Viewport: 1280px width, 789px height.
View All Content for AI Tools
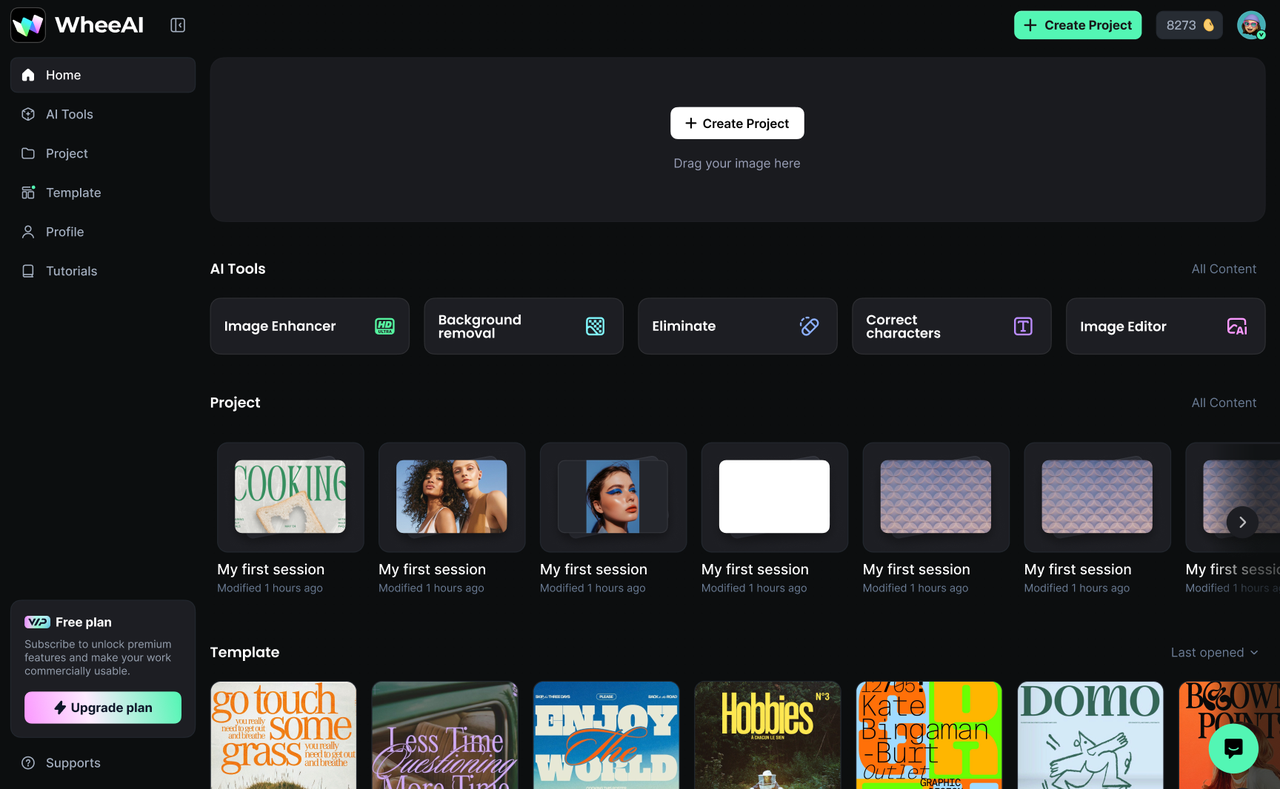pos(1223,269)
